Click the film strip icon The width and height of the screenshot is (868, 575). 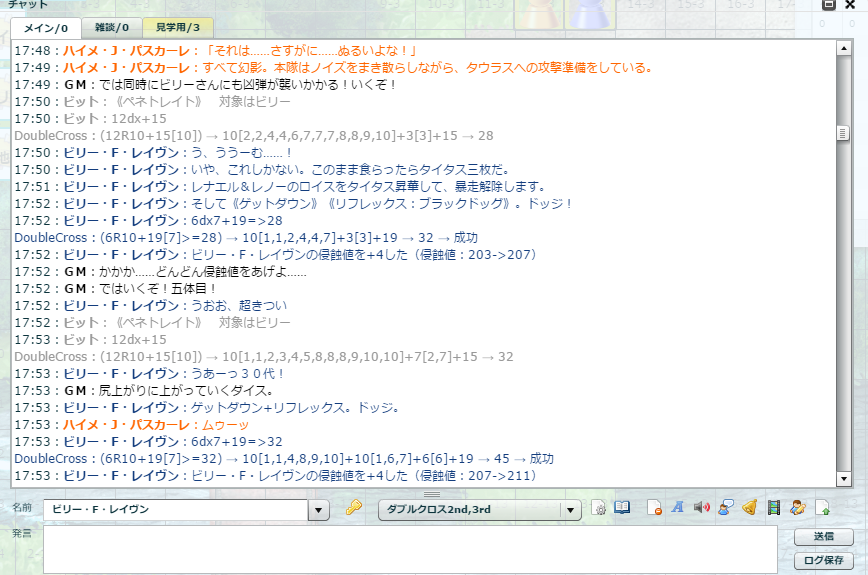click(773, 508)
